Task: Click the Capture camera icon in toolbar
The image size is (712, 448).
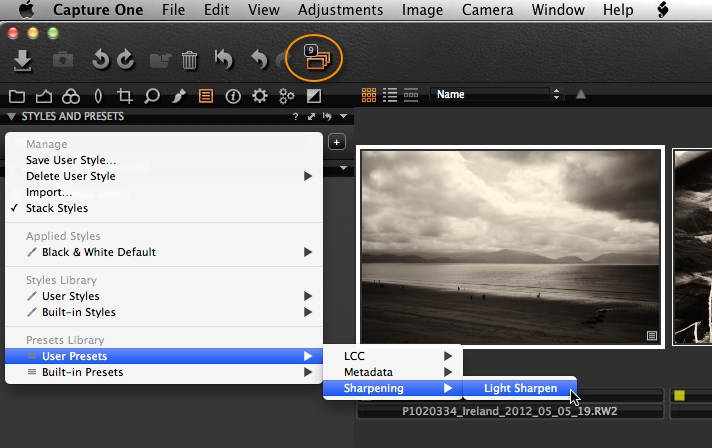Action: pyautogui.click(x=63, y=60)
